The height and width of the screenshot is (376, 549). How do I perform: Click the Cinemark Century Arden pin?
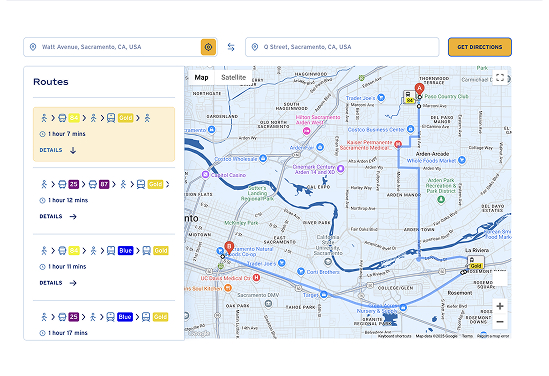click(x=340, y=169)
